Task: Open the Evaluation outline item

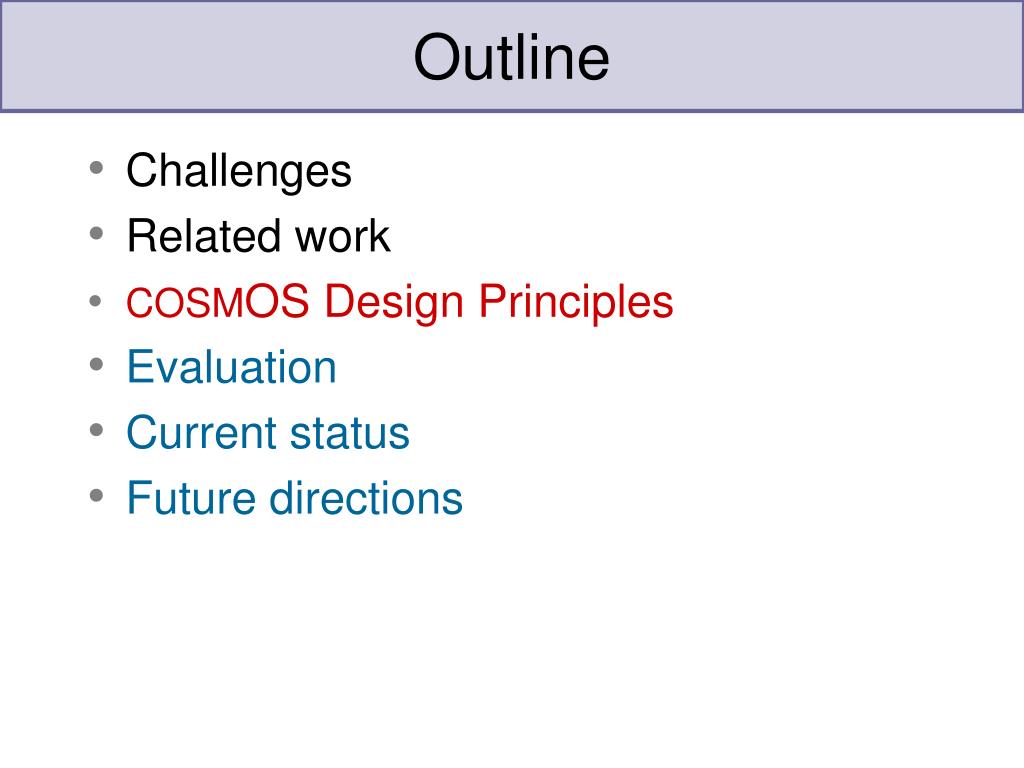Action: (232, 367)
